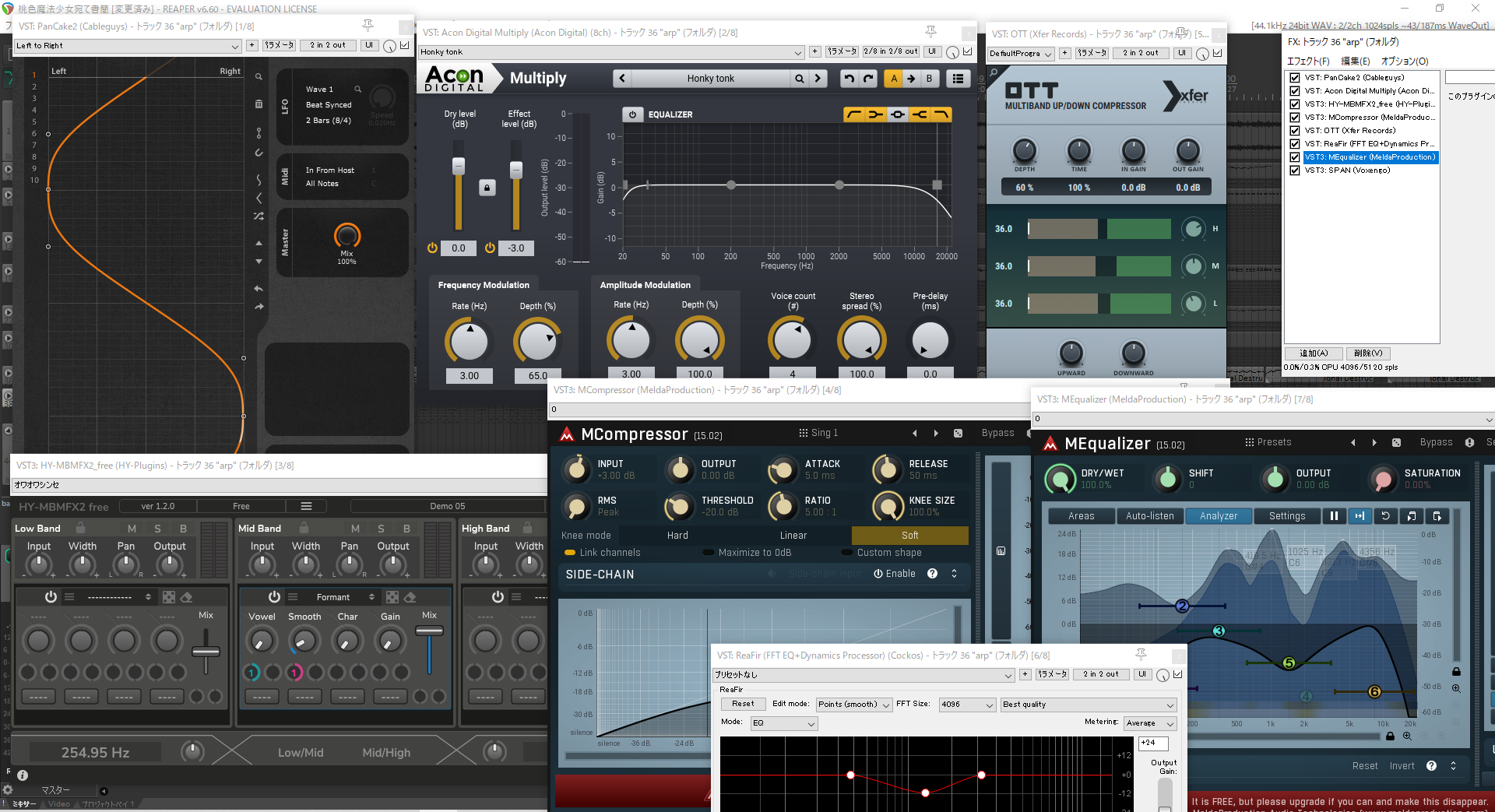1495x812 pixels.
Task: Select the peak filter shape in Multiply EQ
Action: coord(898,114)
